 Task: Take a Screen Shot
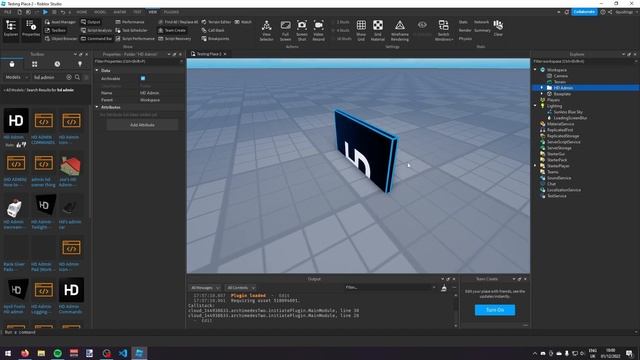click(302, 30)
